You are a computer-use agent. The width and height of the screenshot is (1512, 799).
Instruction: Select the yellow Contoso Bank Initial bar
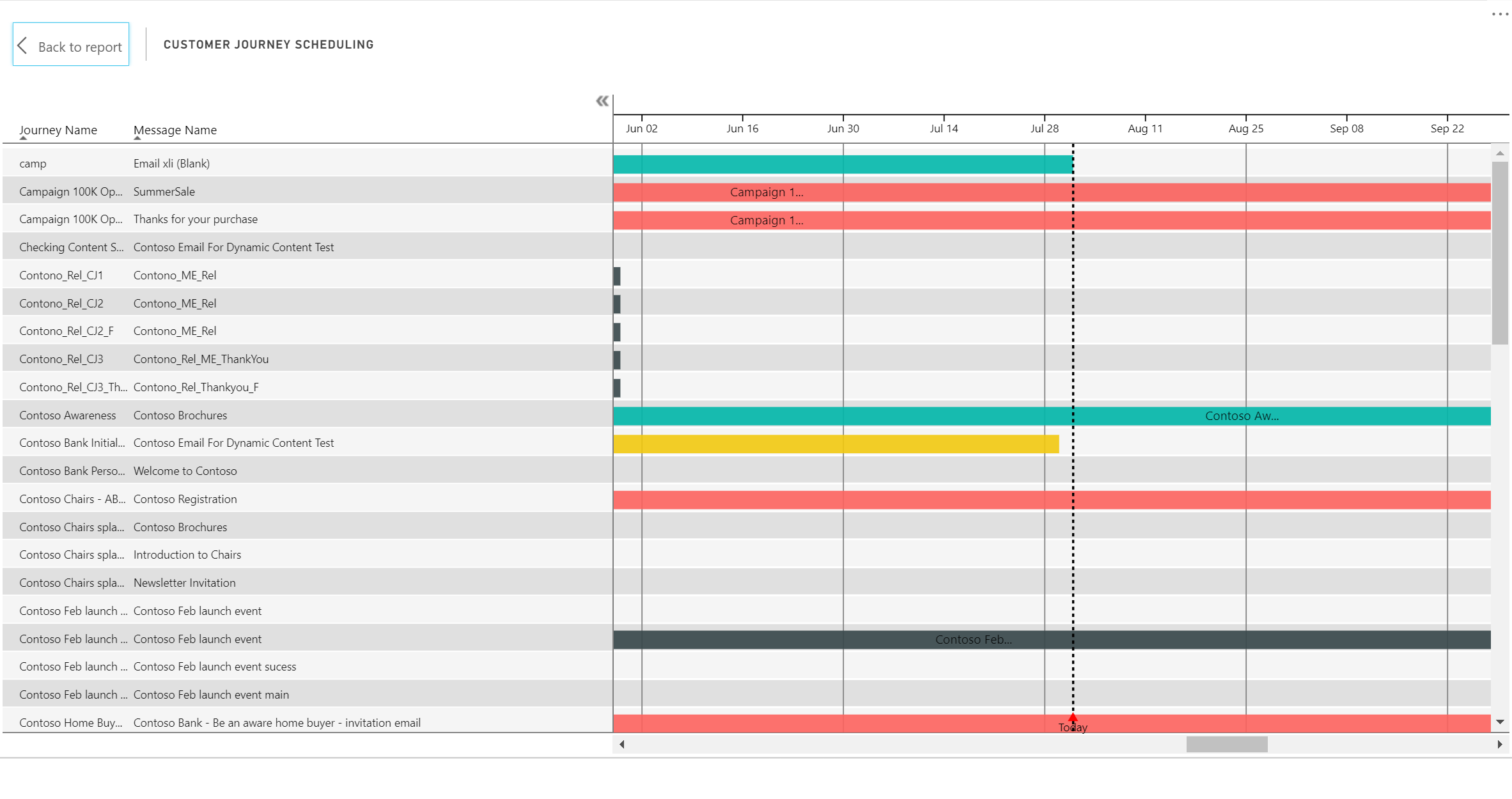click(x=836, y=444)
